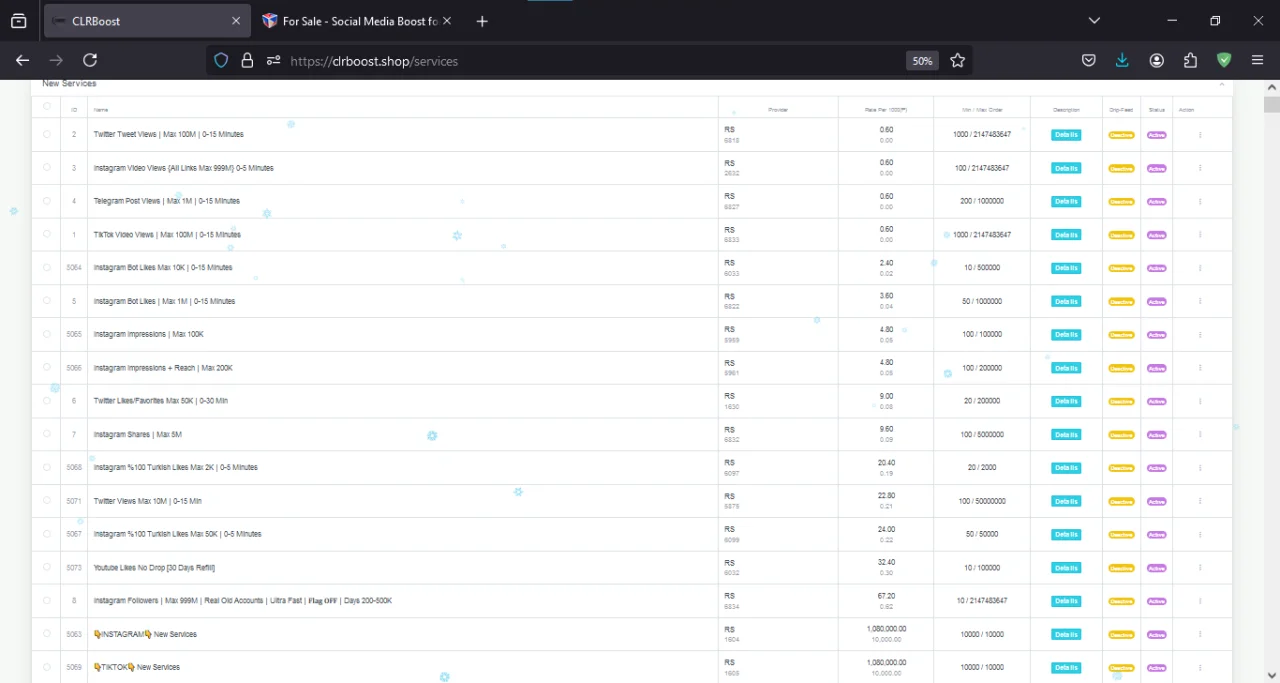
Task: Select the Telegram Post Views row checkbox
Action: tap(47, 201)
